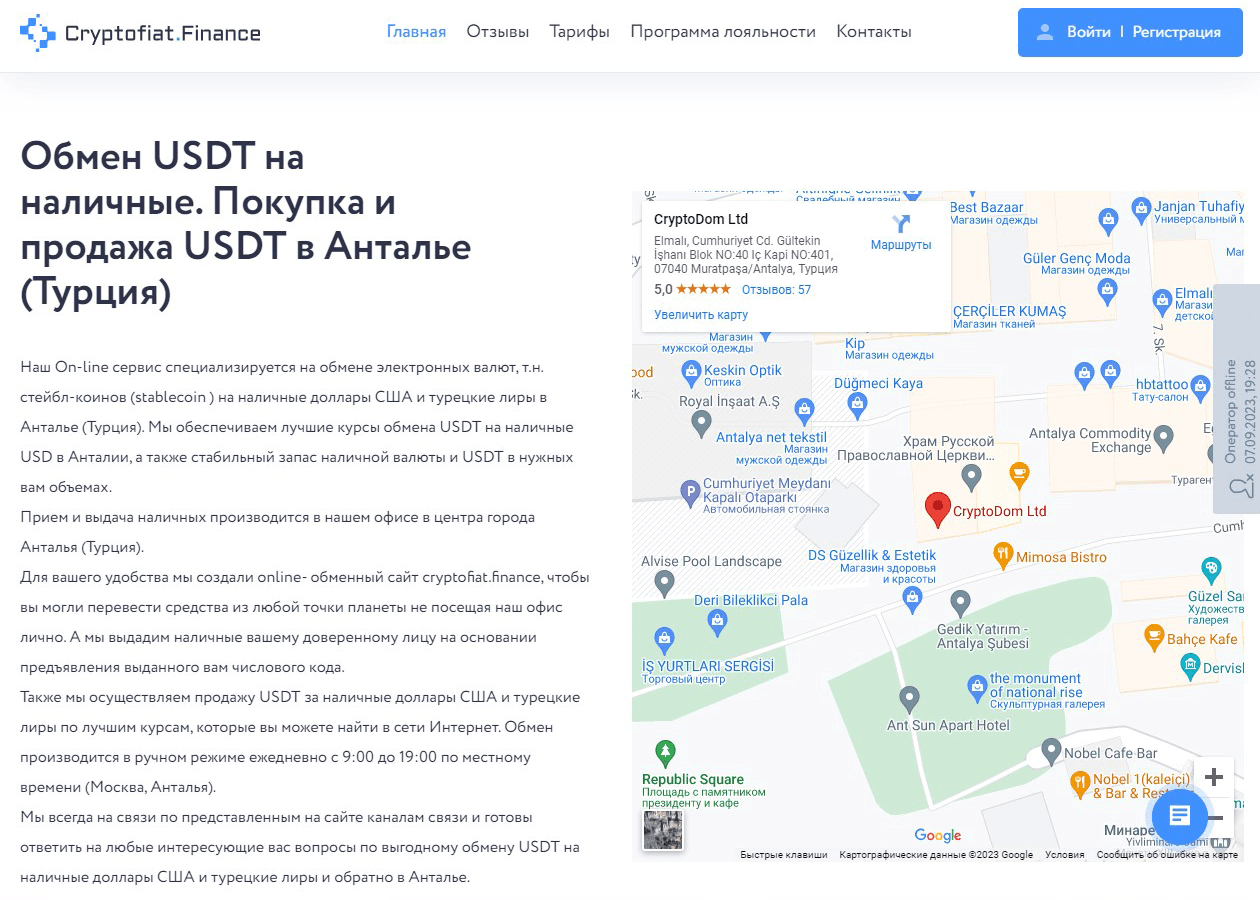Click the Маршруты directions icon
Viewport: 1260px width, 900px height.
901,224
